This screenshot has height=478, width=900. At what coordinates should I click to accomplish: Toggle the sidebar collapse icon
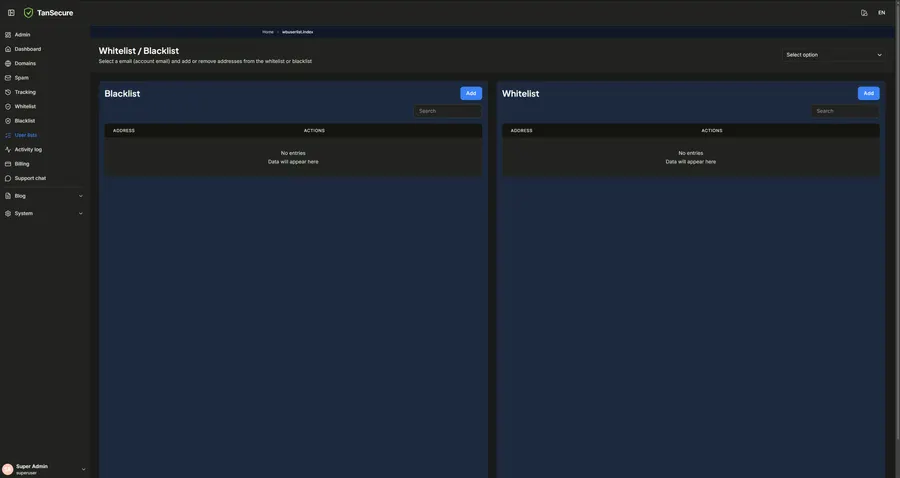tap(11, 13)
